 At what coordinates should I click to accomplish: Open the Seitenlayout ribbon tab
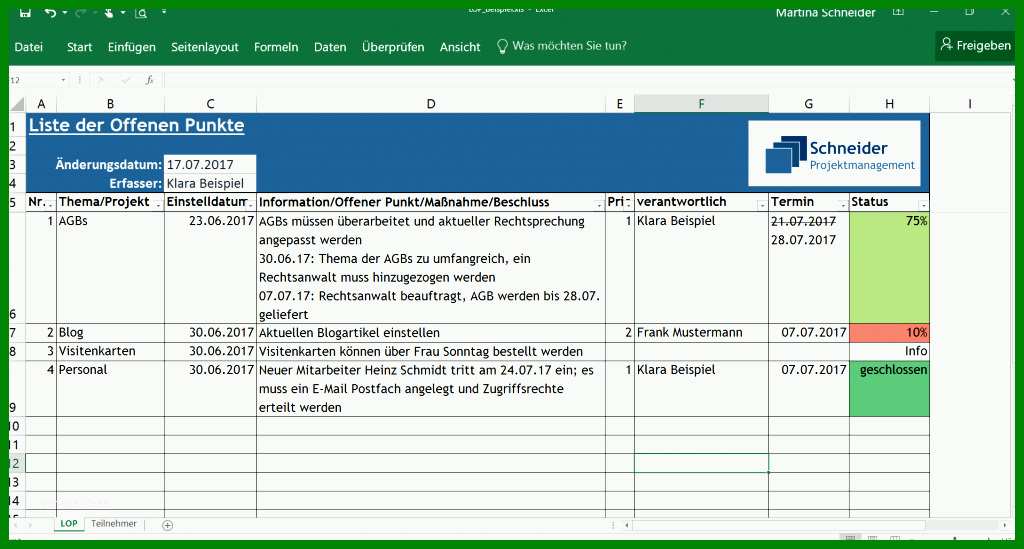click(x=204, y=47)
